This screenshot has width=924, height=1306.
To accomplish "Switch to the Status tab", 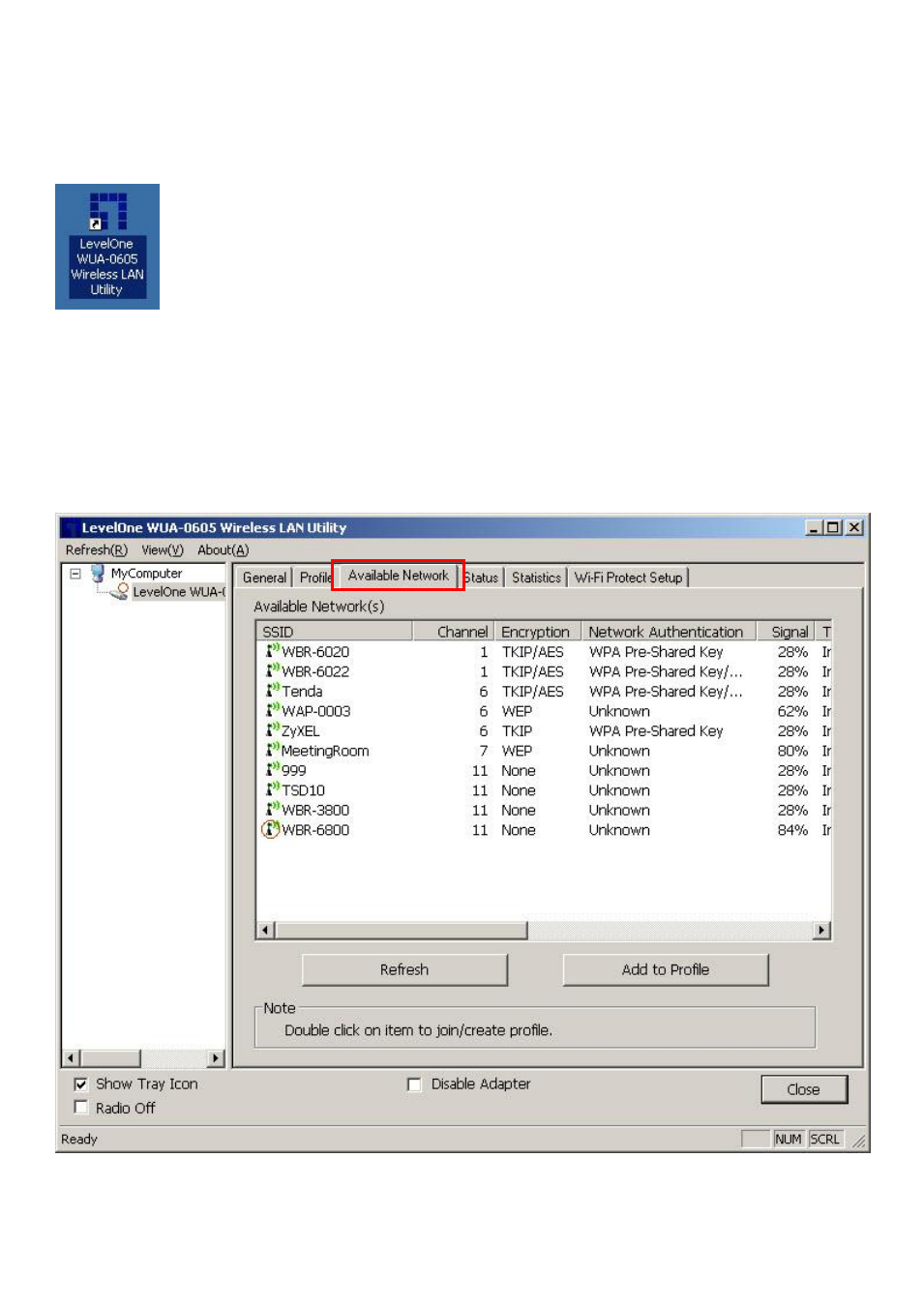I will [482, 578].
